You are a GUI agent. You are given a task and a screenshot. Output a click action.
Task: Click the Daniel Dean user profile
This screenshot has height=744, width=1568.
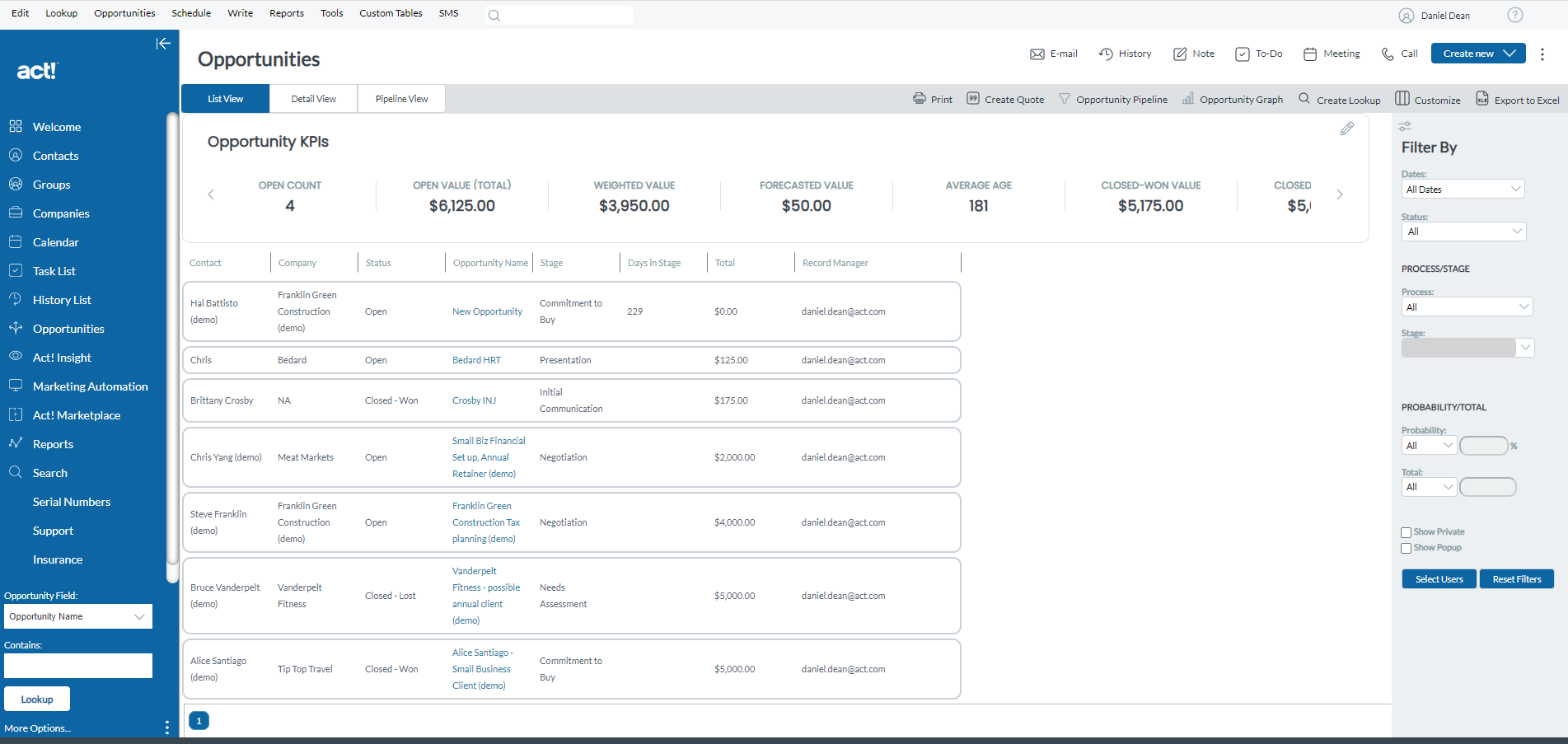coord(1435,16)
